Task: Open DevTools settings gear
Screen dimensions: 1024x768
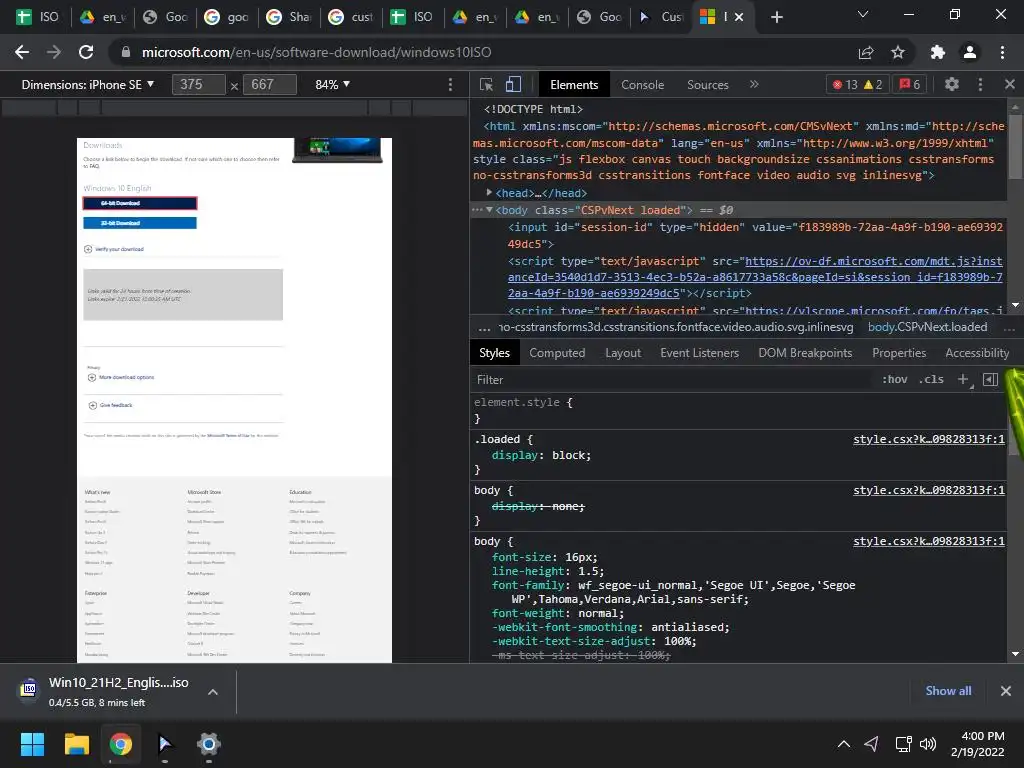Action: 952,84
